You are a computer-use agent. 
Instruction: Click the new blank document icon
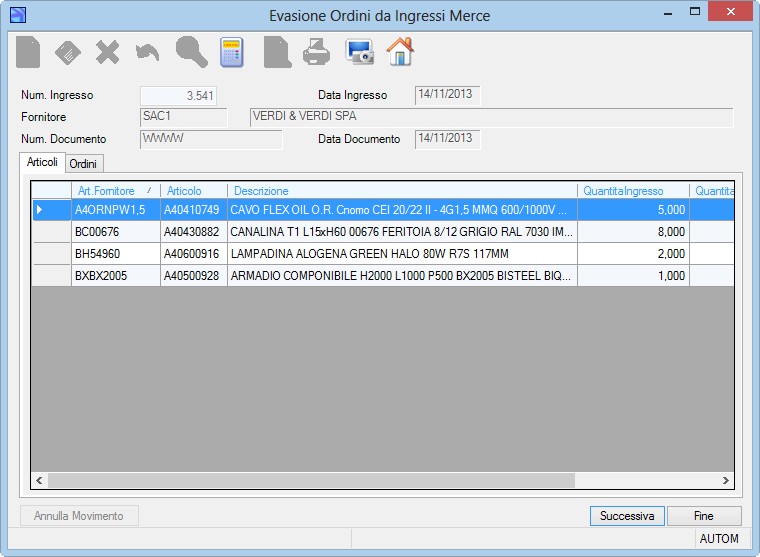(28, 52)
